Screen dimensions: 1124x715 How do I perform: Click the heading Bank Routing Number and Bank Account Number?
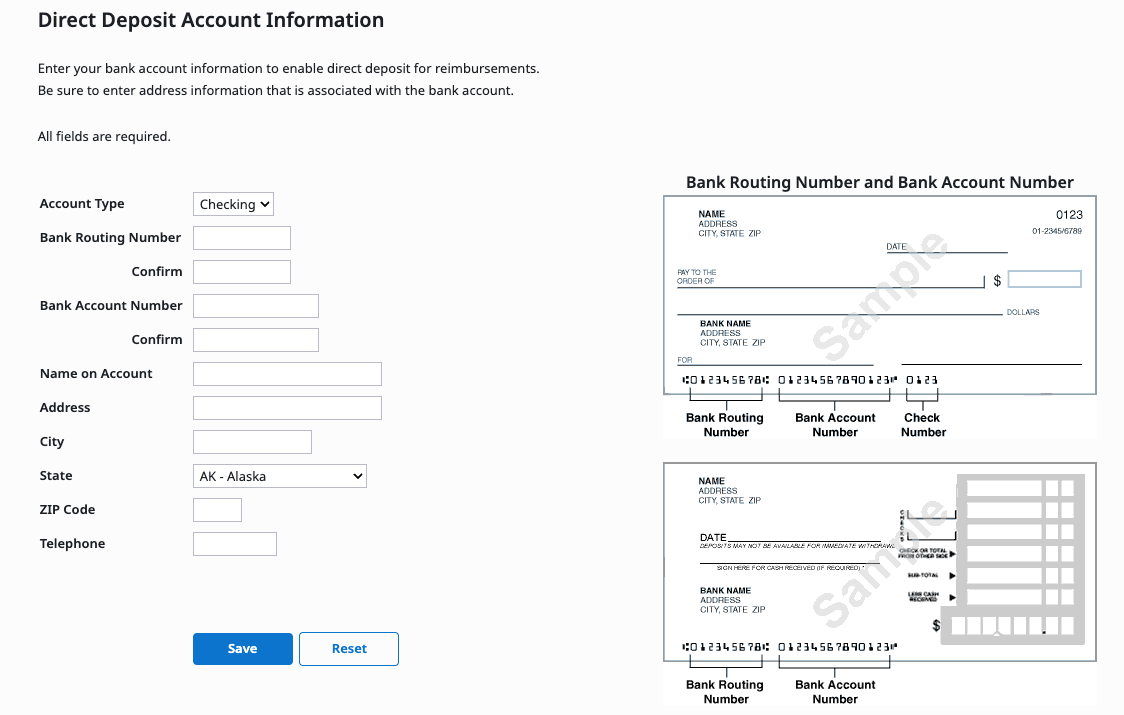pos(880,183)
